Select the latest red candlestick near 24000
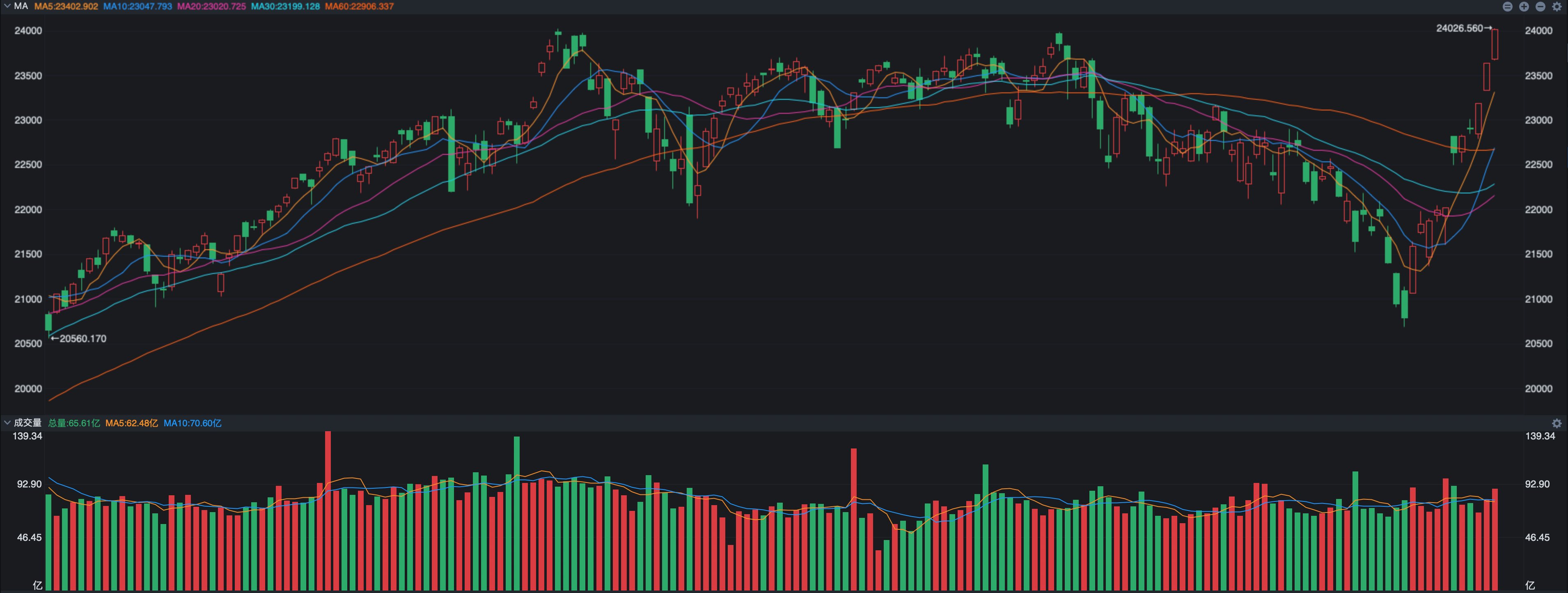Viewport: 1568px width, 593px height. pyautogui.click(x=1495, y=44)
